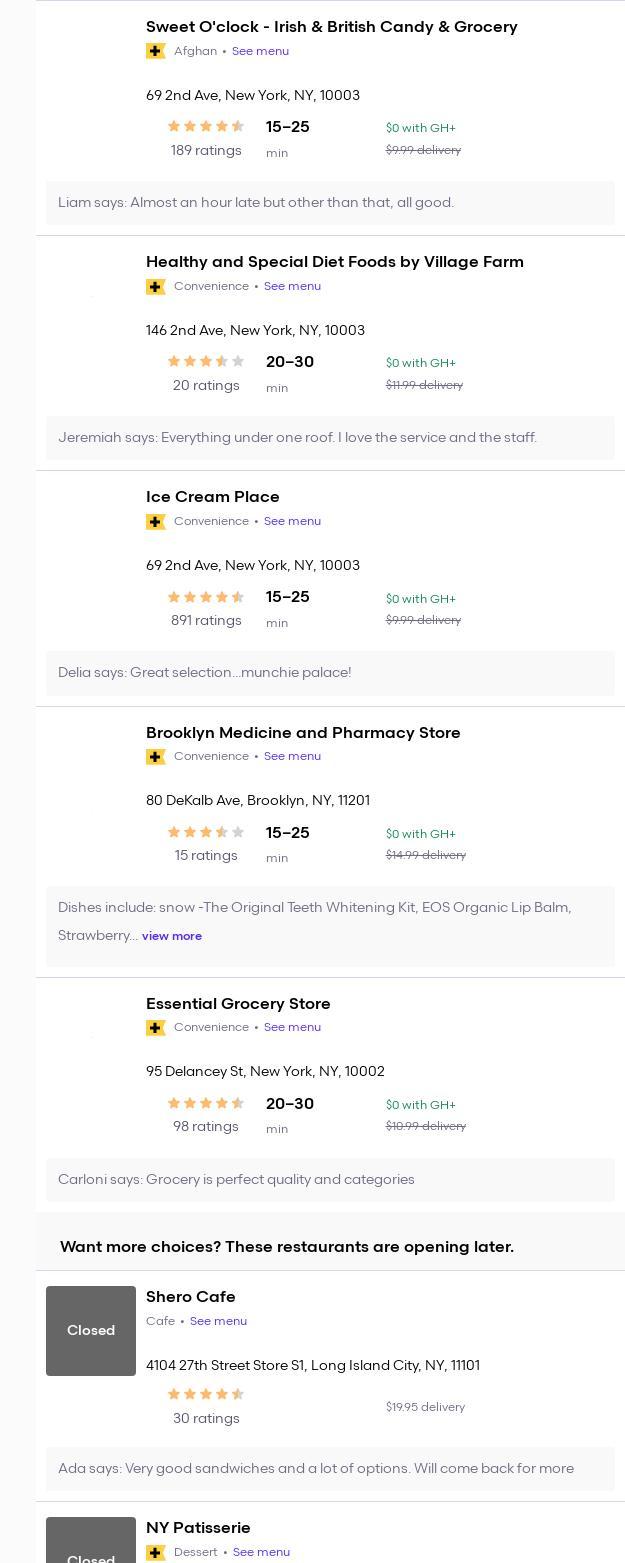Select the Essential Grocery Store title

coord(238,1004)
